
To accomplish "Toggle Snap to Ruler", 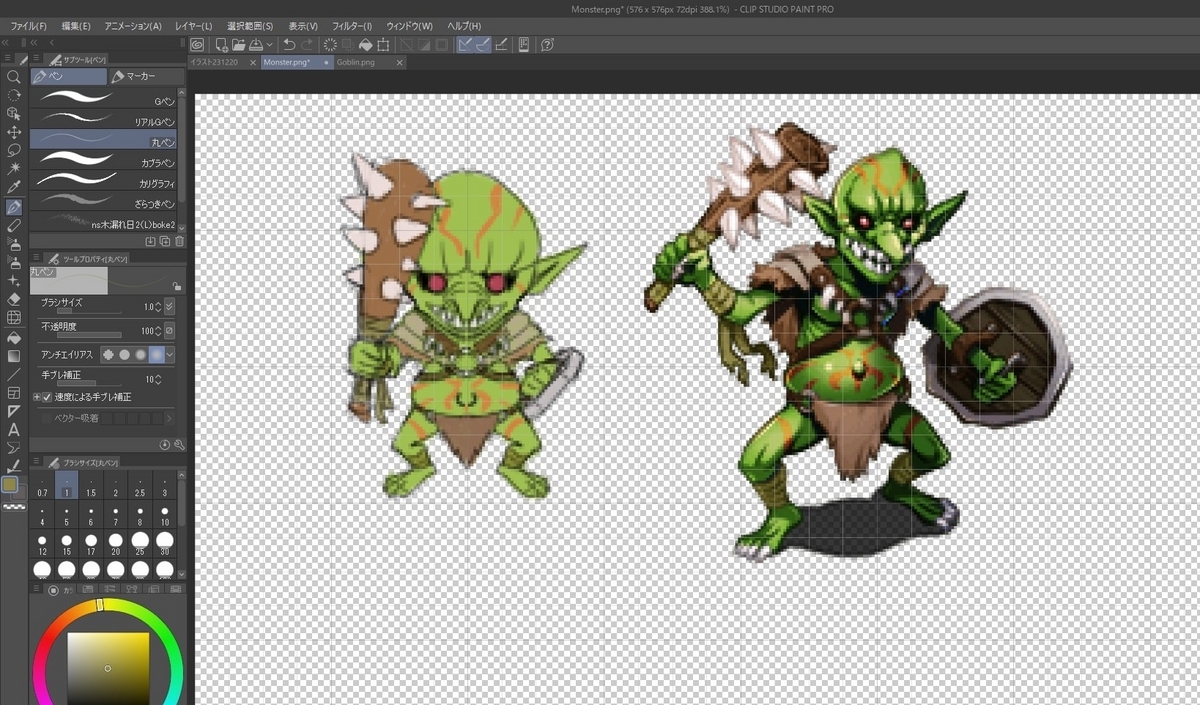I will 466,44.
